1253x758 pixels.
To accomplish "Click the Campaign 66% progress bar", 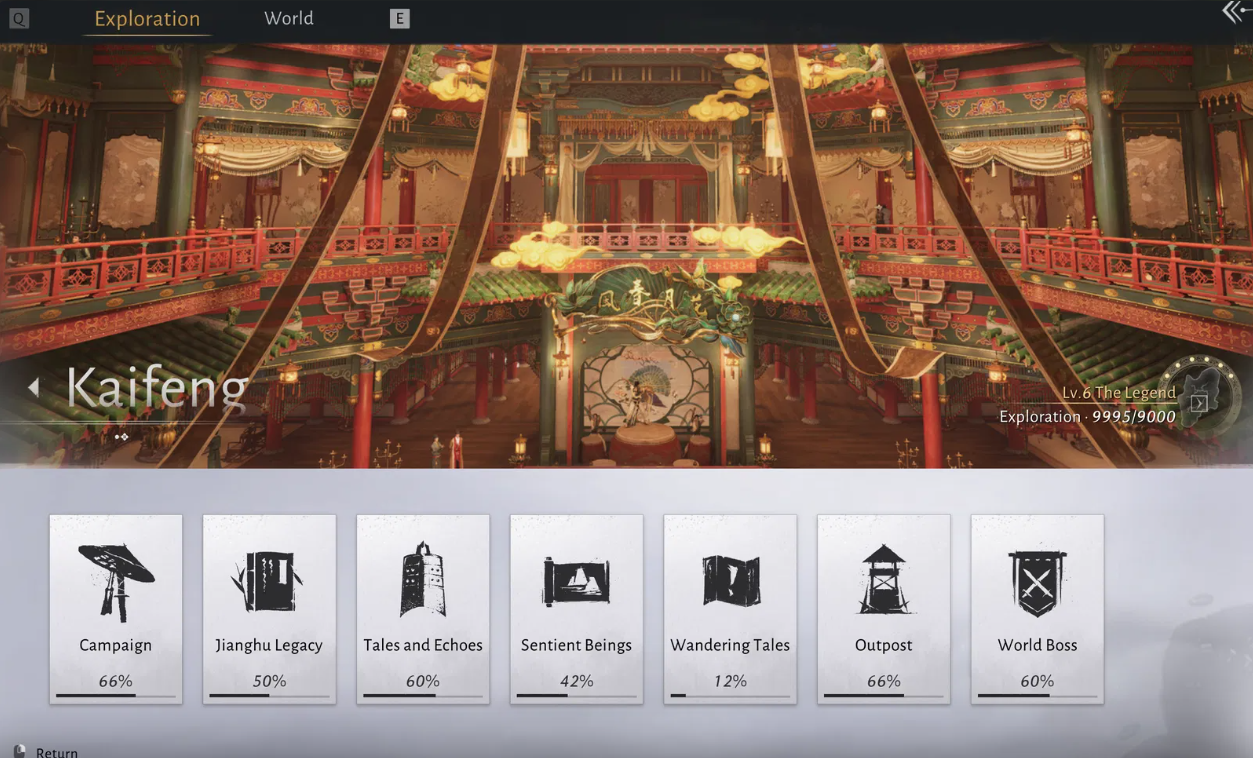I will (x=116, y=695).
